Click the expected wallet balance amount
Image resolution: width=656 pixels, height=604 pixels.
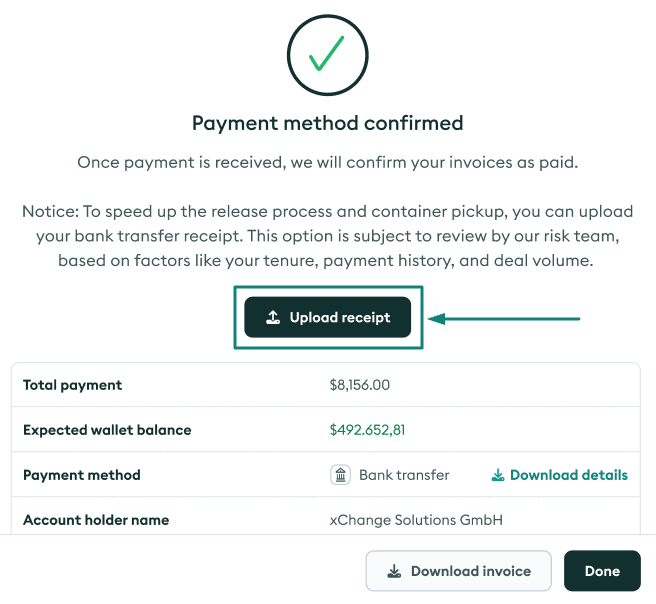click(x=367, y=430)
